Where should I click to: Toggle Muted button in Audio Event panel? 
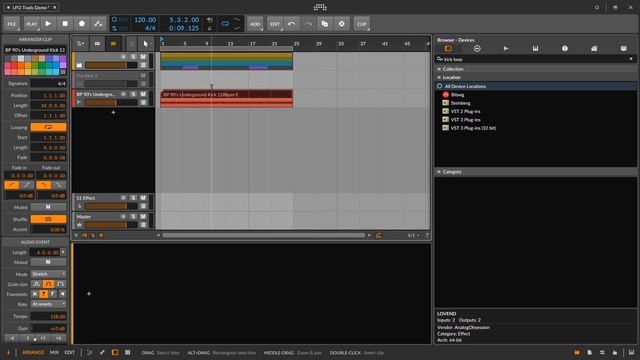(48, 262)
